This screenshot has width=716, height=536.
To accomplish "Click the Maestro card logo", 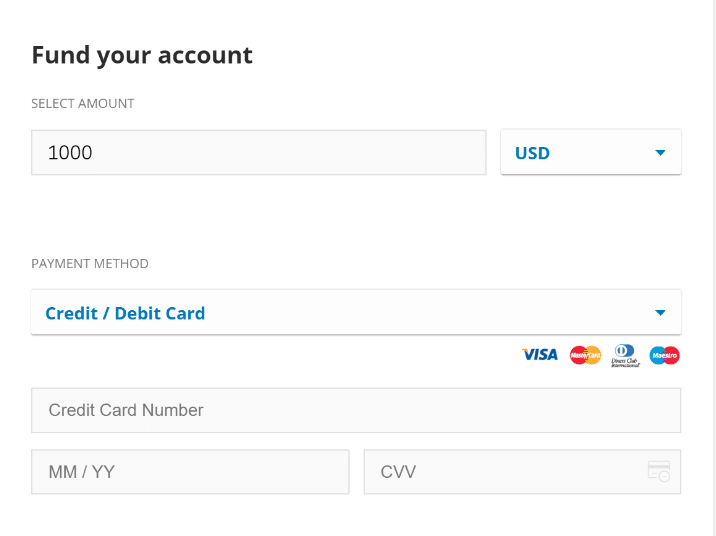I will pyautogui.click(x=664, y=355).
